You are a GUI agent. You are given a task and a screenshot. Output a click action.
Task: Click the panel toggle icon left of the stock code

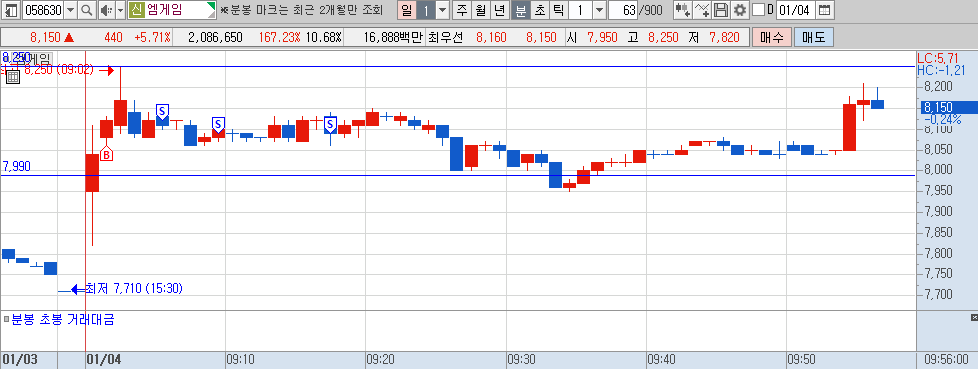(x=11, y=10)
